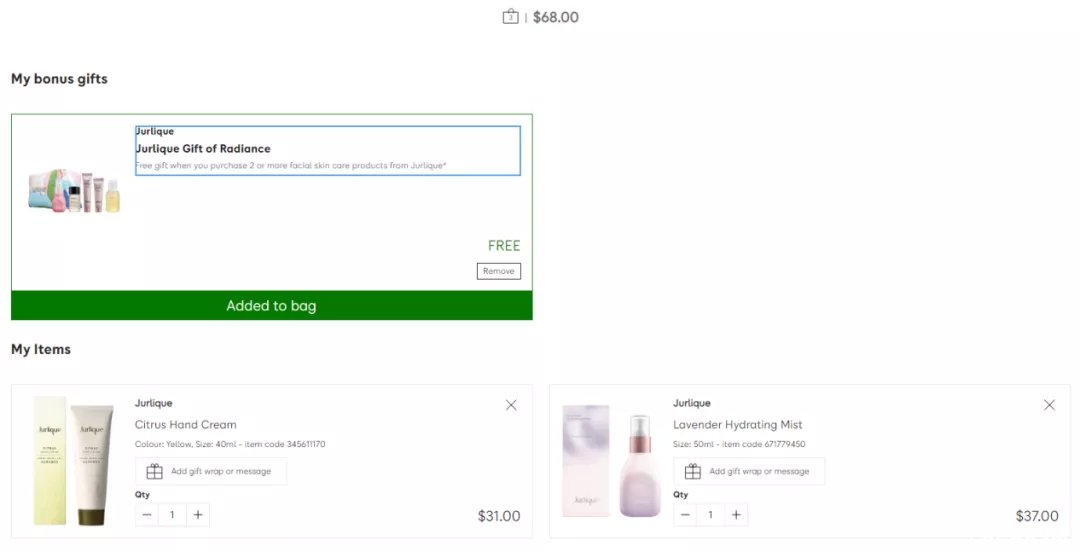This screenshot has width=1080, height=552.
Task: Increase Lavender Hydrating Mist quantity with plus
Action: coord(736,515)
